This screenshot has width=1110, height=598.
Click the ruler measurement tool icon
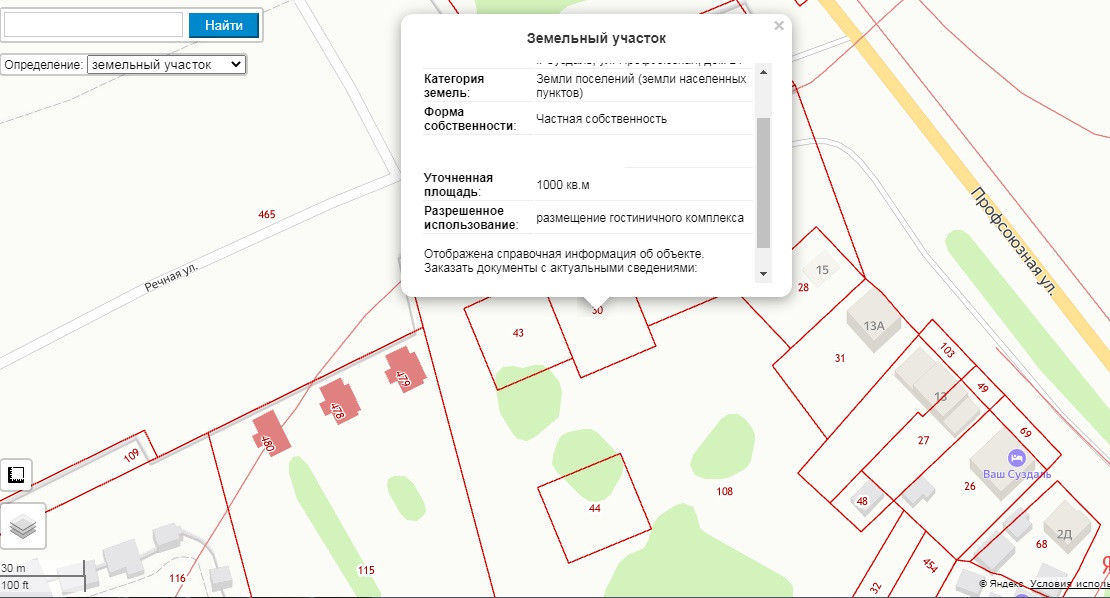[16, 475]
